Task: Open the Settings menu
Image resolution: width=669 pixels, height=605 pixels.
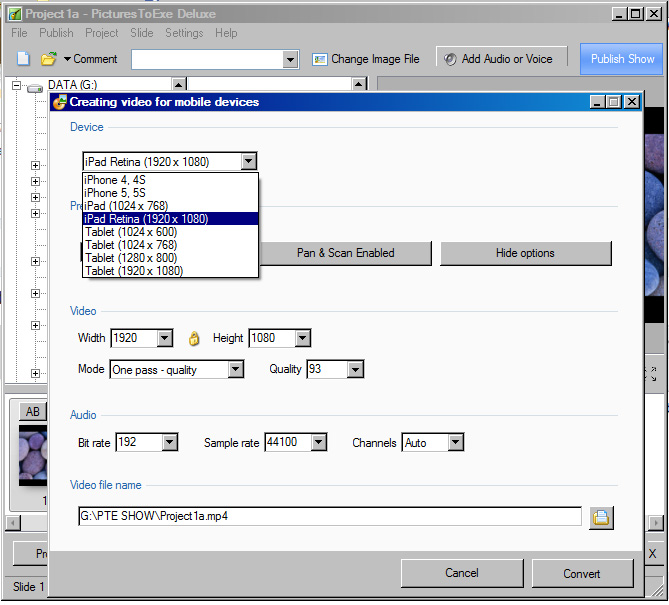Action: [x=184, y=33]
